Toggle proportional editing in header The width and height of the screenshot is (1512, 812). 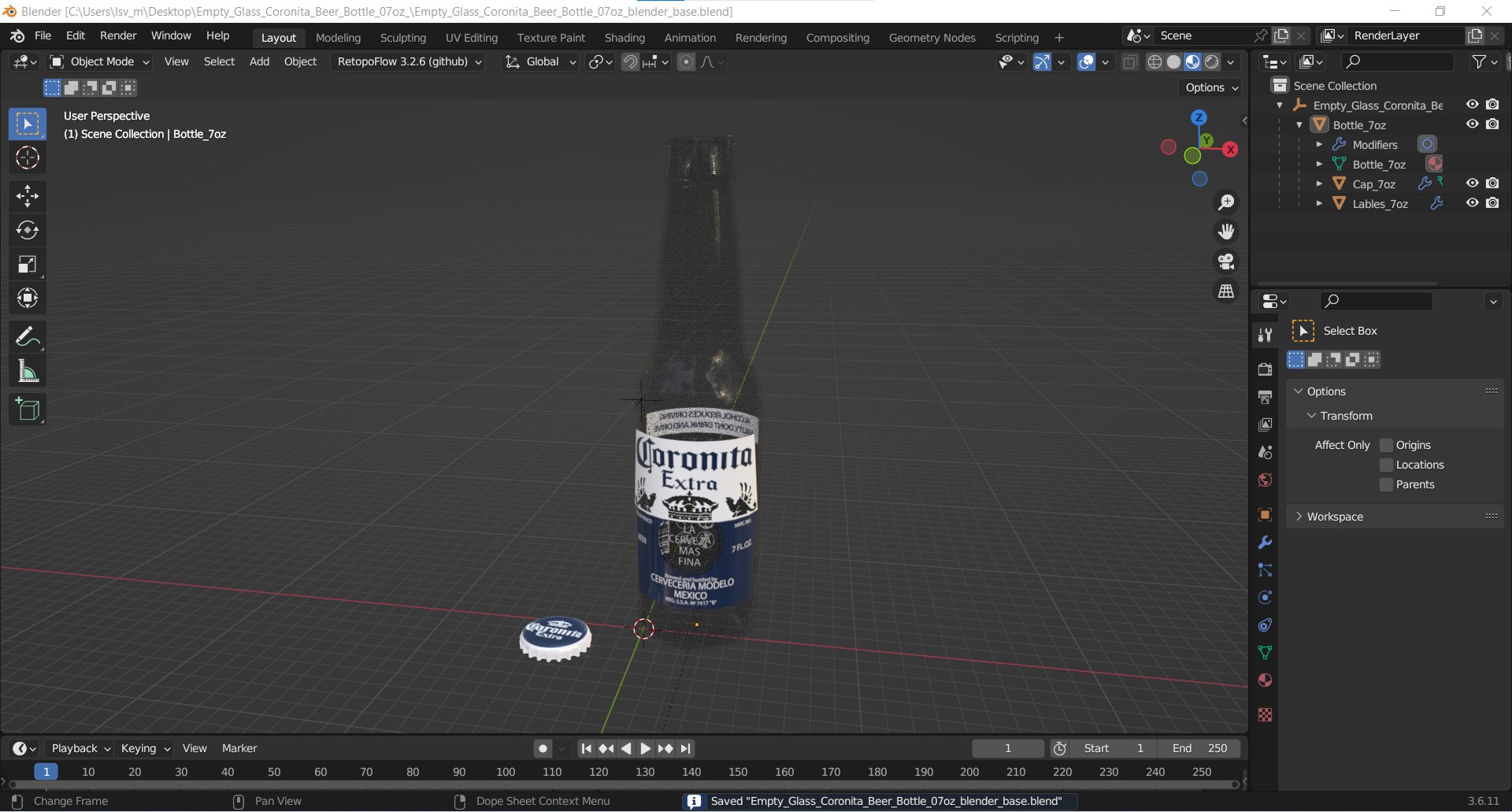(x=687, y=61)
